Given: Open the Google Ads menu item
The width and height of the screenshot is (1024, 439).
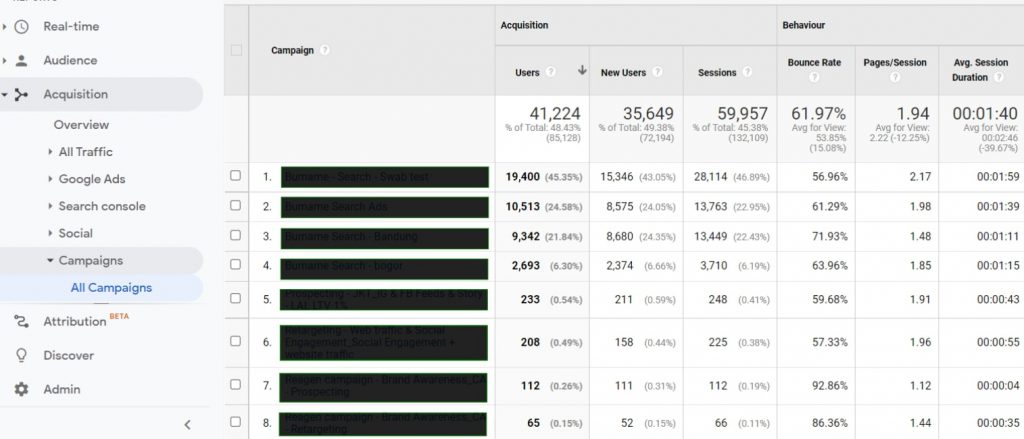Looking at the screenshot, I should 92,179.
